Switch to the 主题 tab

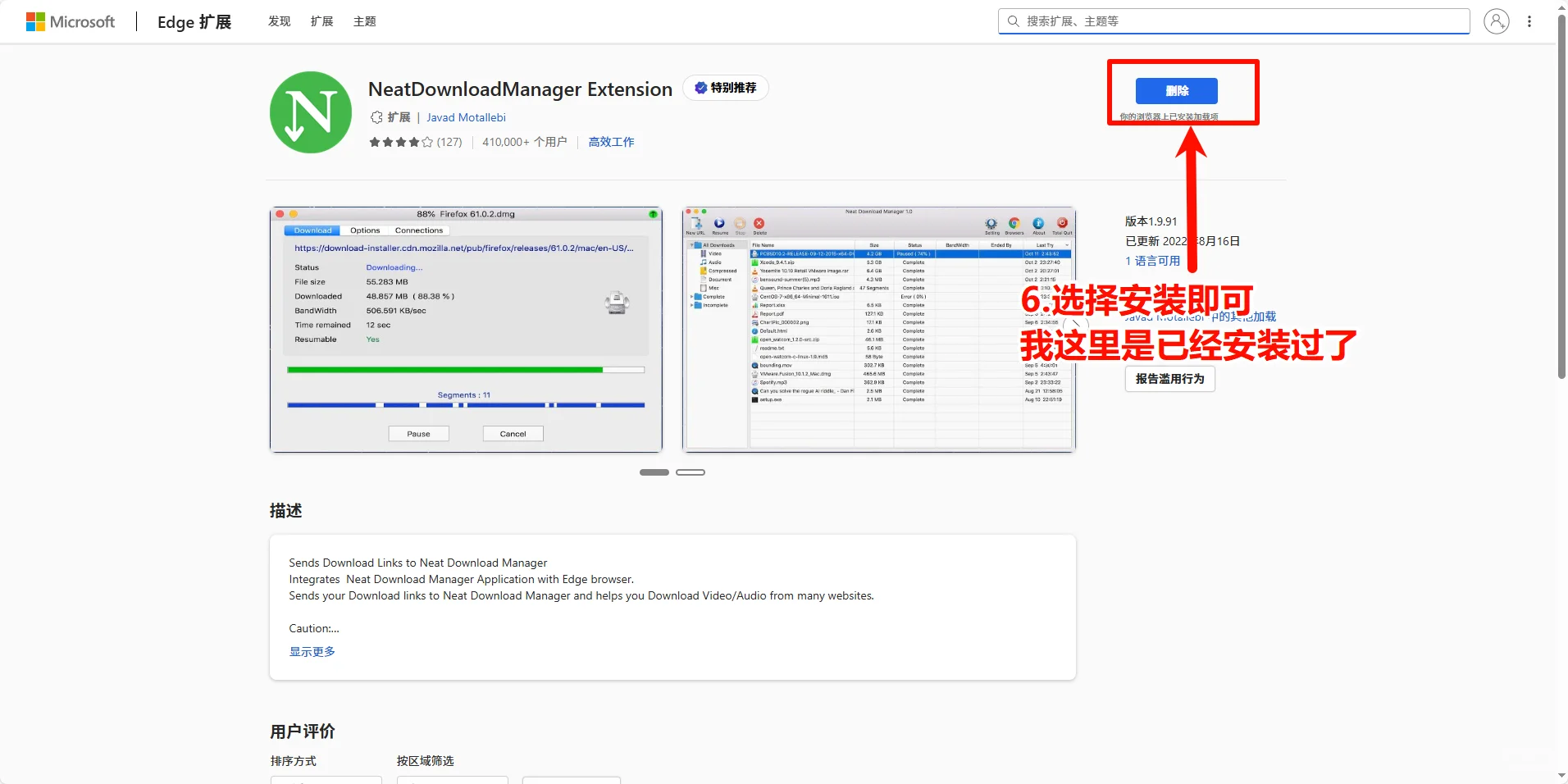point(365,21)
